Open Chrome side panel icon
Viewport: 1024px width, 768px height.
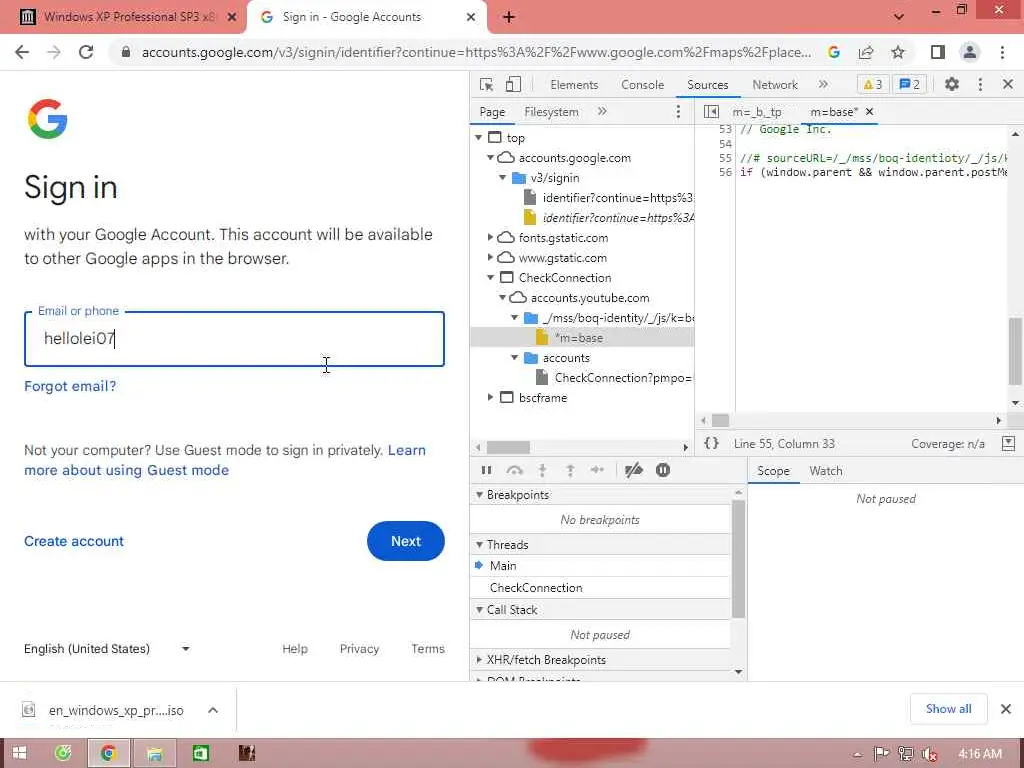(x=938, y=52)
